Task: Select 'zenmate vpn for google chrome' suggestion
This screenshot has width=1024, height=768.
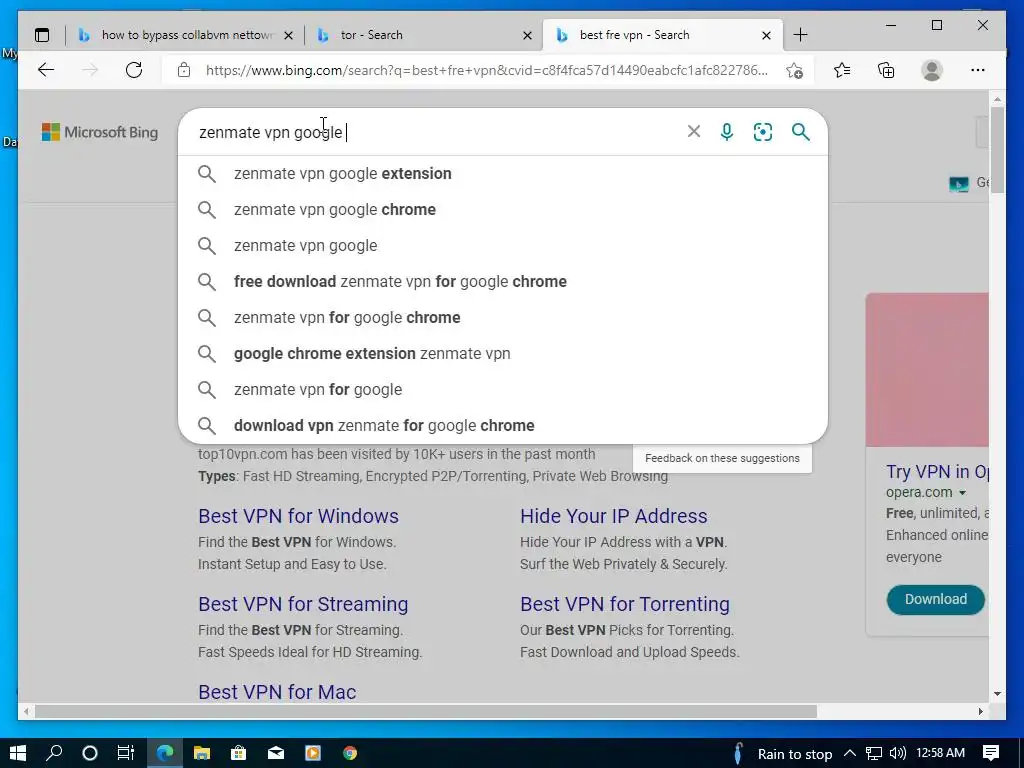Action: (503, 317)
